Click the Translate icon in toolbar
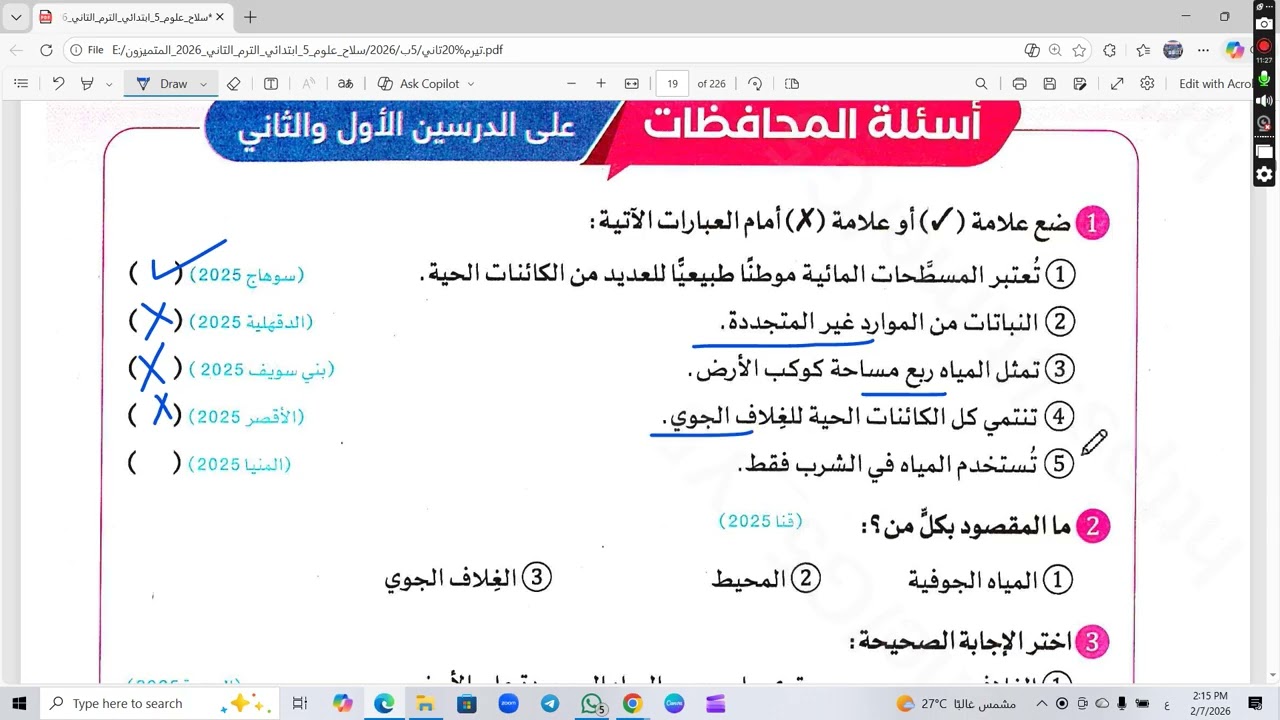1280x720 pixels. (x=345, y=84)
